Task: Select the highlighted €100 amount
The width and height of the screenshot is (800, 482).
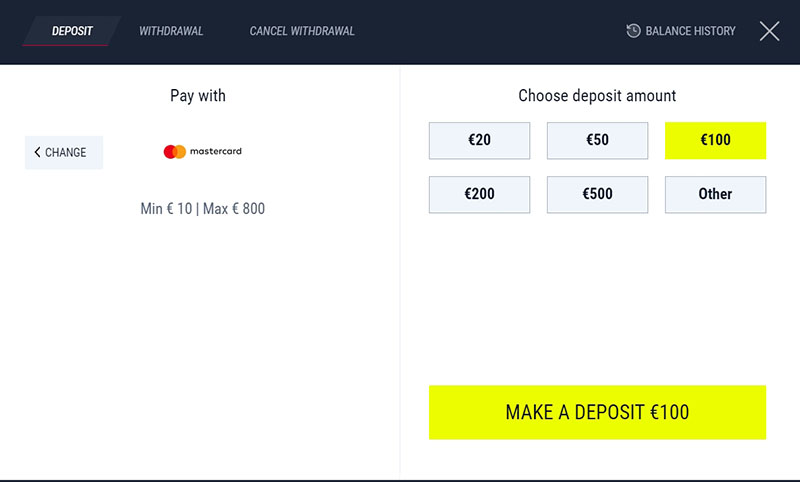Action: [x=715, y=140]
